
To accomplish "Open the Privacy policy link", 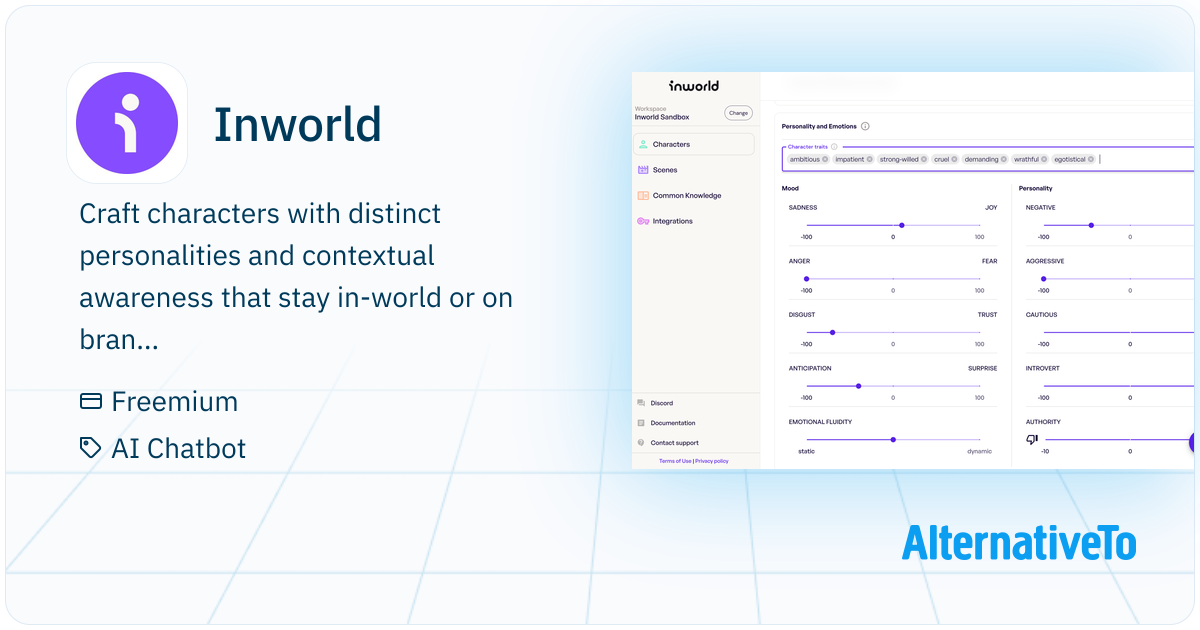I will [712, 461].
